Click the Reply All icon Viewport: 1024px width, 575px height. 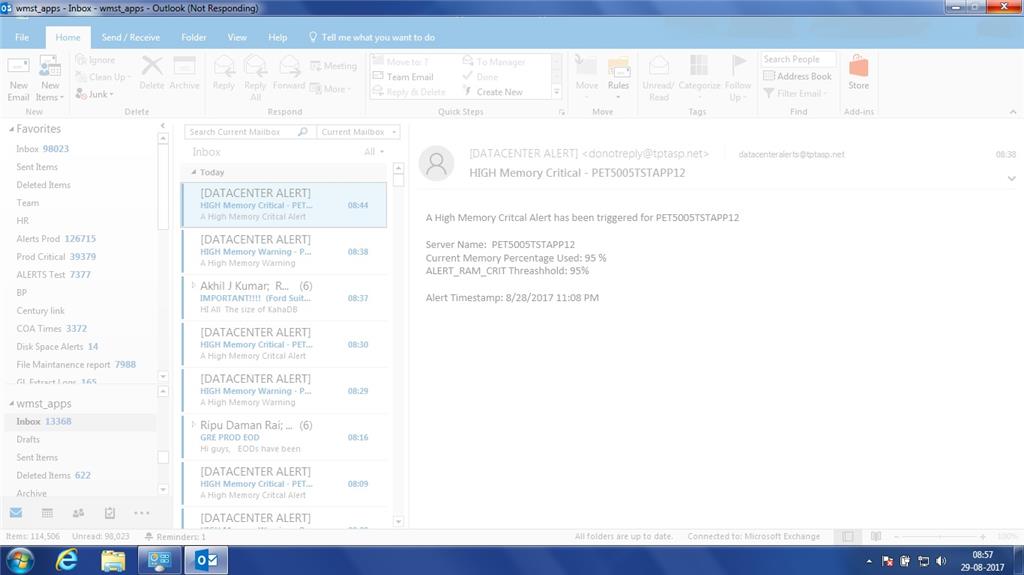[255, 66]
